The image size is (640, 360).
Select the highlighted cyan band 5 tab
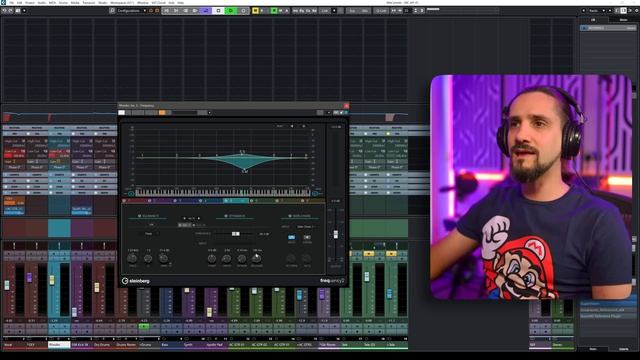pyautogui.click(x=236, y=201)
